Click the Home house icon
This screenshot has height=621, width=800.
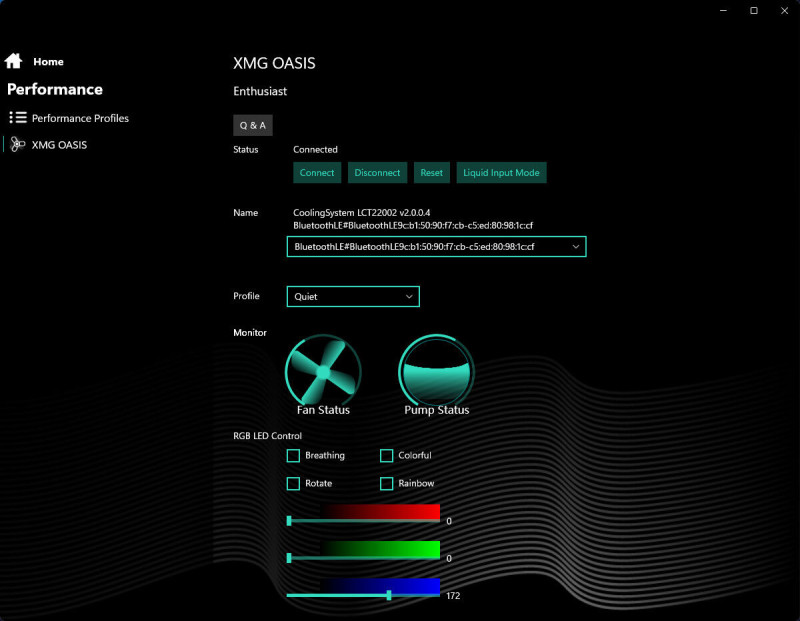pyautogui.click(x=13, y=61)
